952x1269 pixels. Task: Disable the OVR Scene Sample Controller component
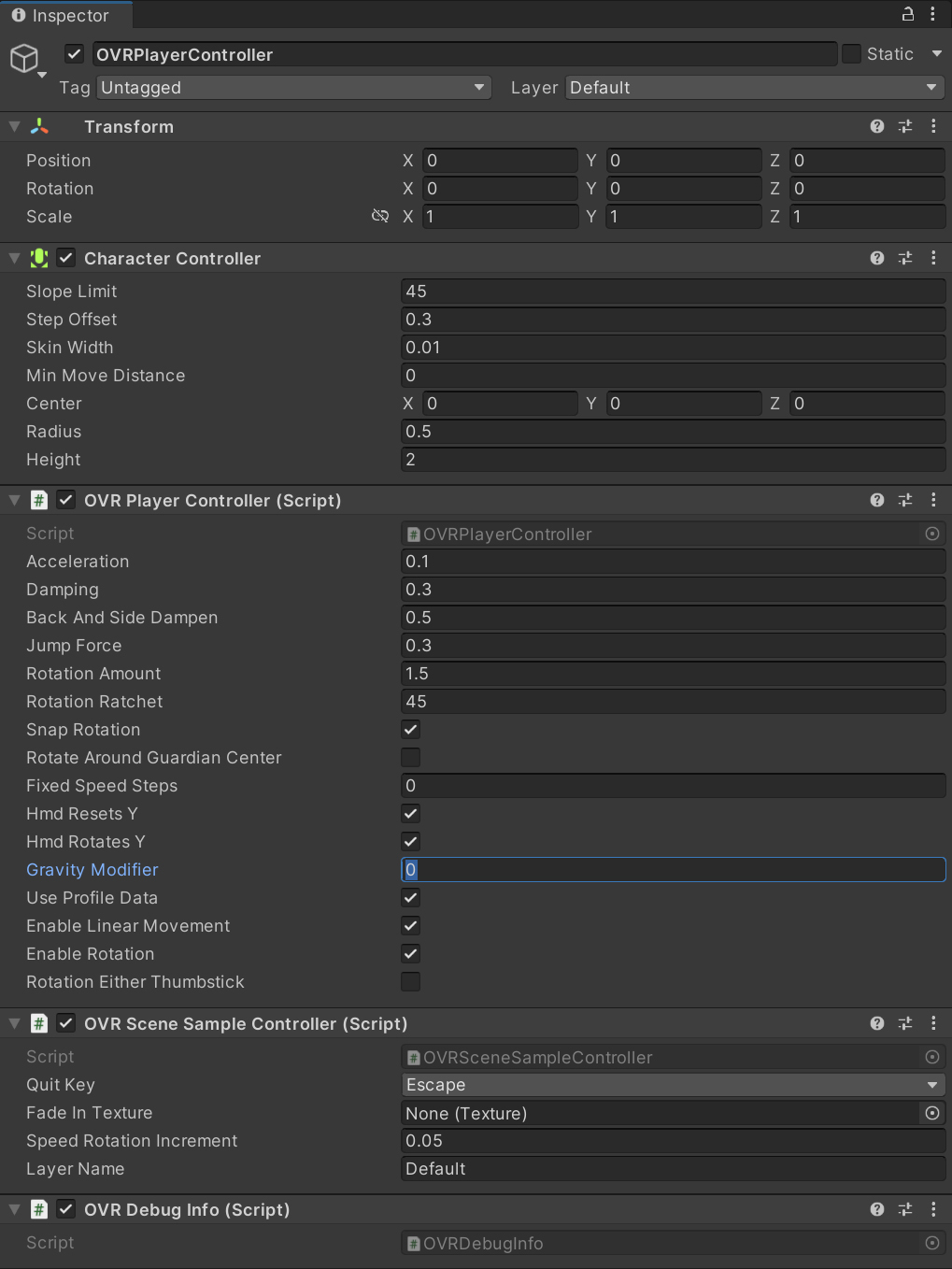click(x=65, y=1022)
